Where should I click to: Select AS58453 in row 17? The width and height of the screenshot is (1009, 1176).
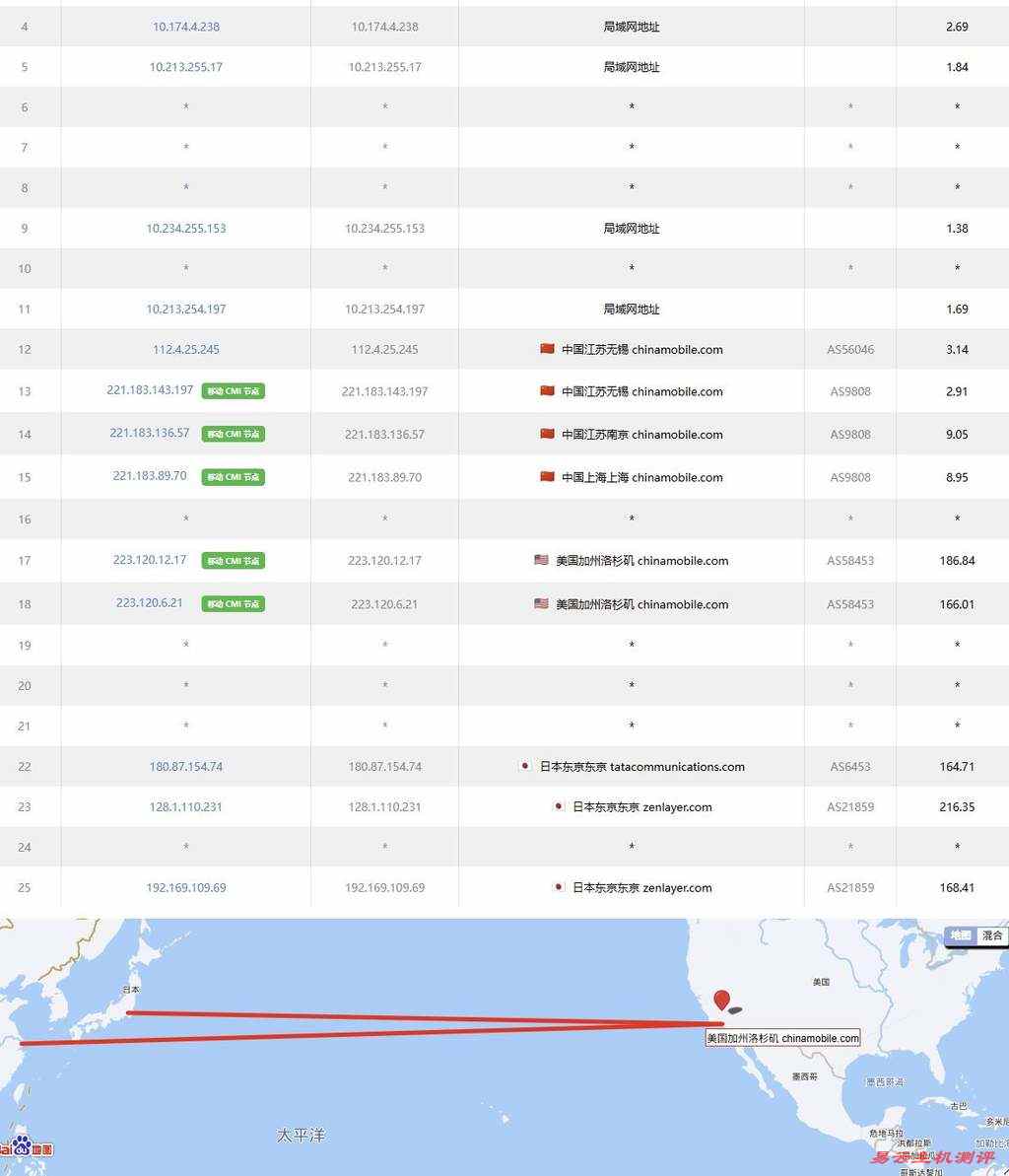tap(850, 560)
